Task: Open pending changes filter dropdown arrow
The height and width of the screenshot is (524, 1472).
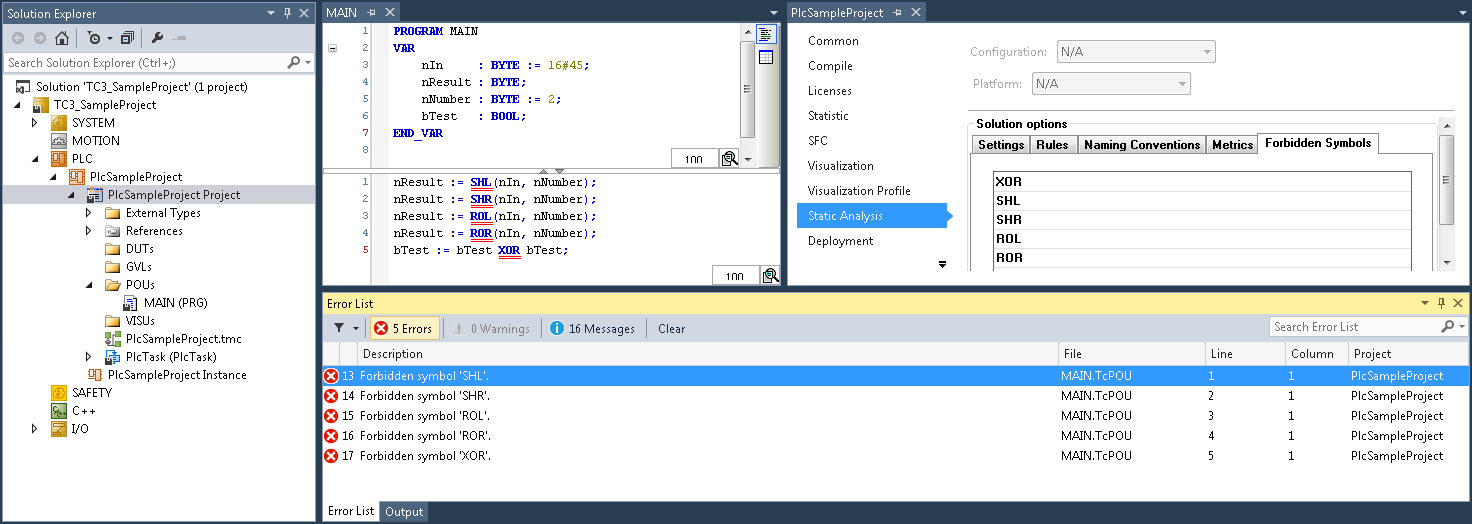Action: (108, 38)
